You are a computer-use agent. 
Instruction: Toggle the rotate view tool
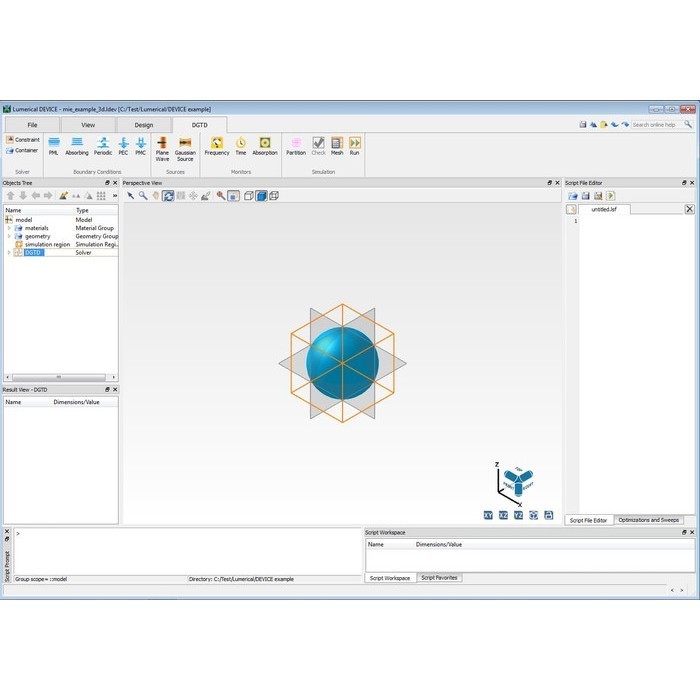168,196
